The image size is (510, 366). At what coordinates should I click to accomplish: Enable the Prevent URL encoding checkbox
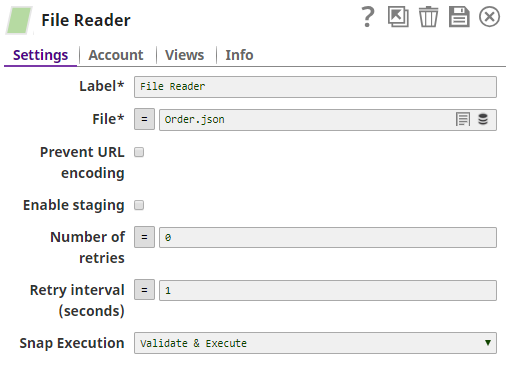point(139,152)
